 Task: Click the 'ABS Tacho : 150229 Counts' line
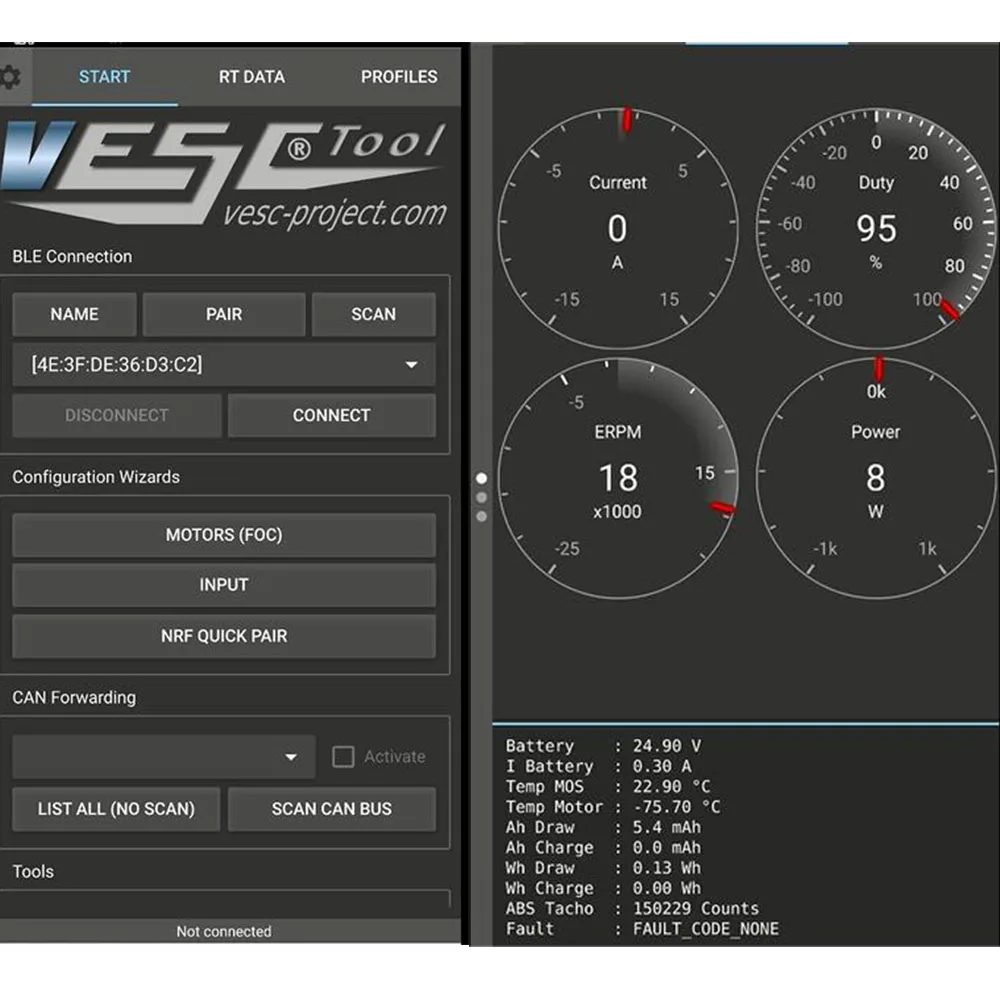click(632, 909)
